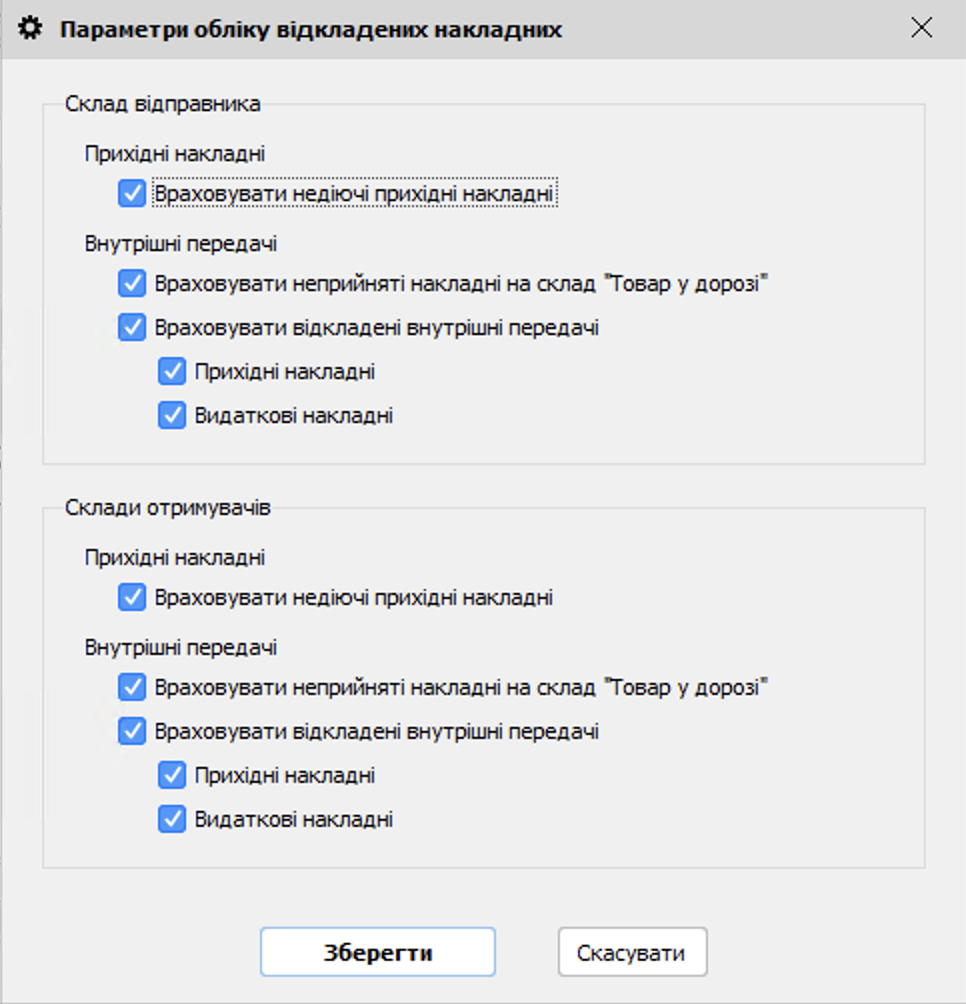Disable "Видаткові накладні" checkbox under Склади отримувачів
Image resolution: width=966 pixels, height=1004 pixels.
(x=172, y=820)
